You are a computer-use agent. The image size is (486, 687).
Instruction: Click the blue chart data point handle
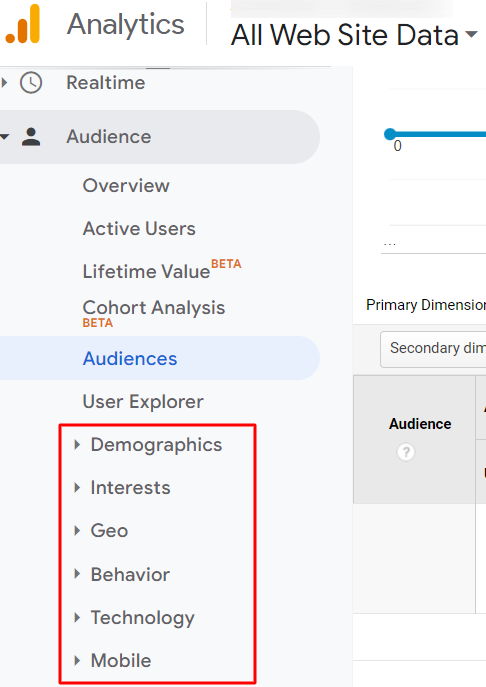(x=390, y=134)
